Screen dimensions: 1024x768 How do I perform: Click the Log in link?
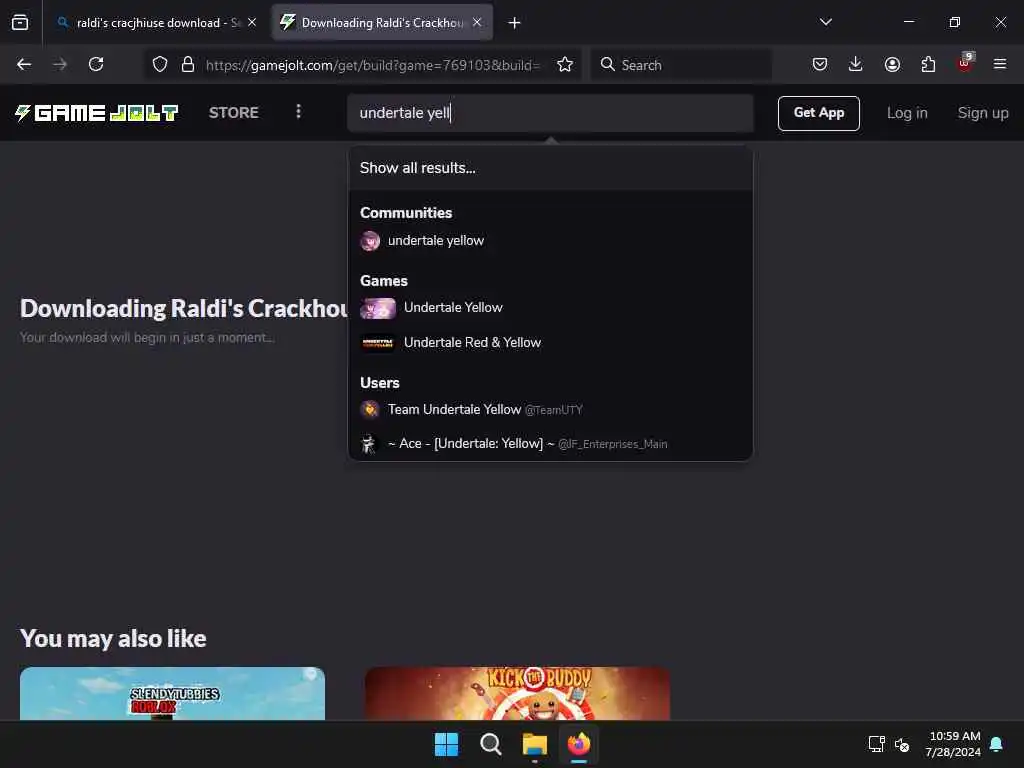click(x=907, y=113)
